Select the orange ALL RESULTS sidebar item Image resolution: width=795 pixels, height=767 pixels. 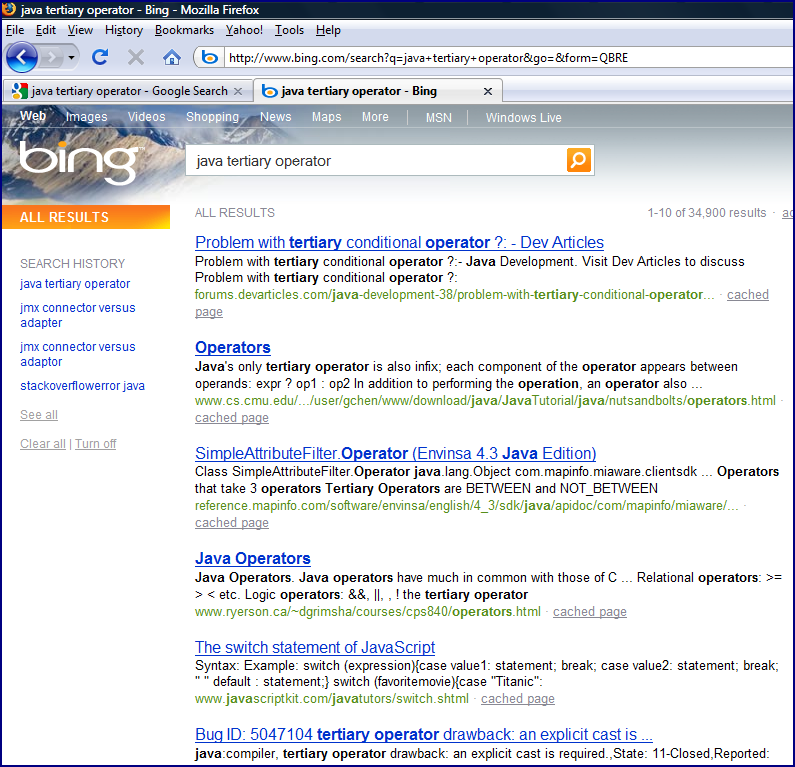[x=86, y=217]
